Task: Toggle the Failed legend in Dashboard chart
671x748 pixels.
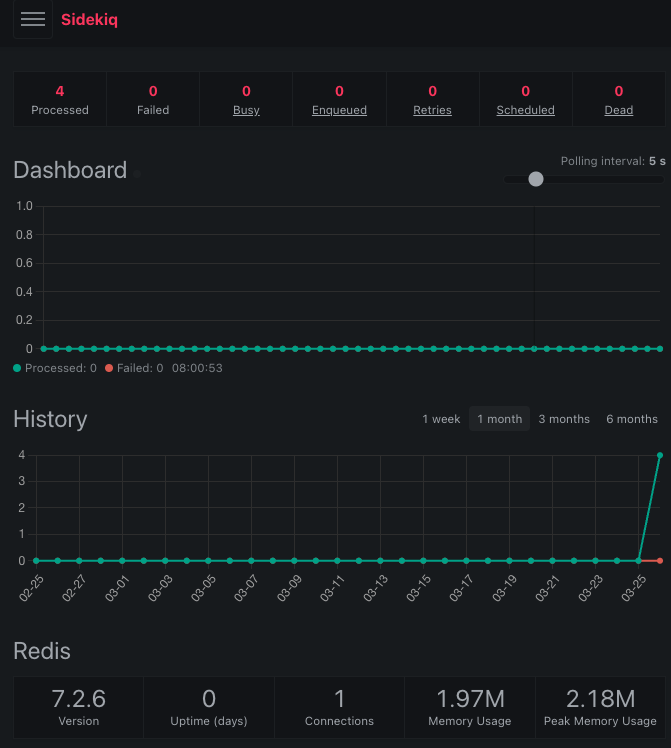Action: [x=134, y=368]
